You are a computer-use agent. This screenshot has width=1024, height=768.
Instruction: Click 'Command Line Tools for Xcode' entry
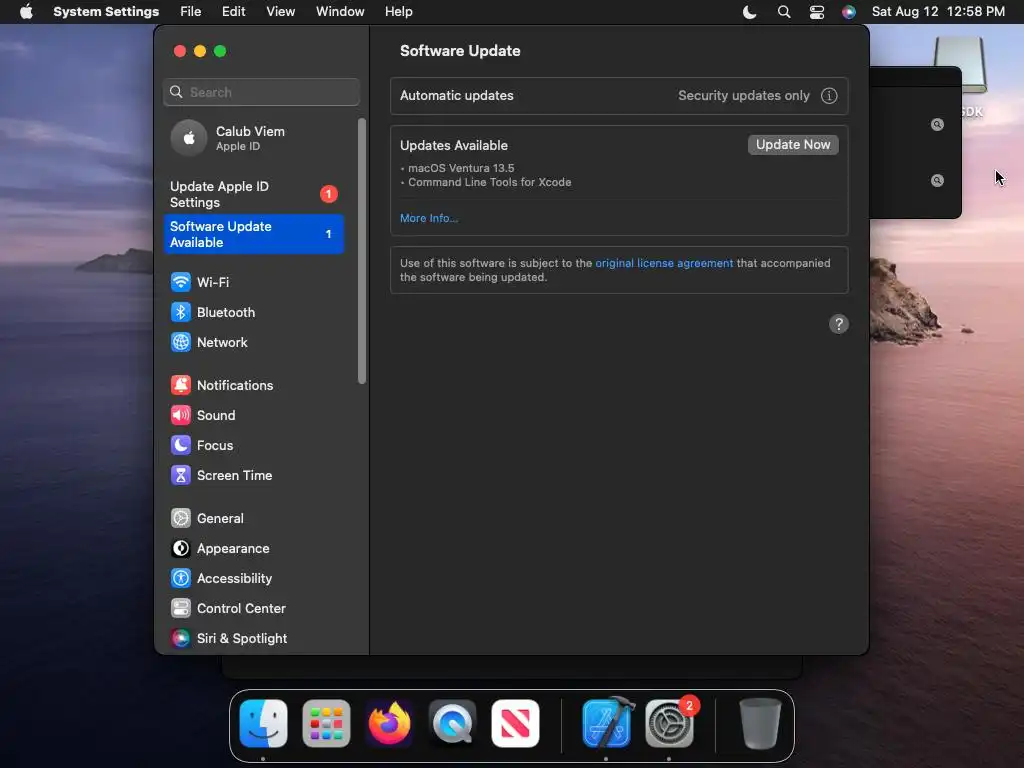[490, 182]
